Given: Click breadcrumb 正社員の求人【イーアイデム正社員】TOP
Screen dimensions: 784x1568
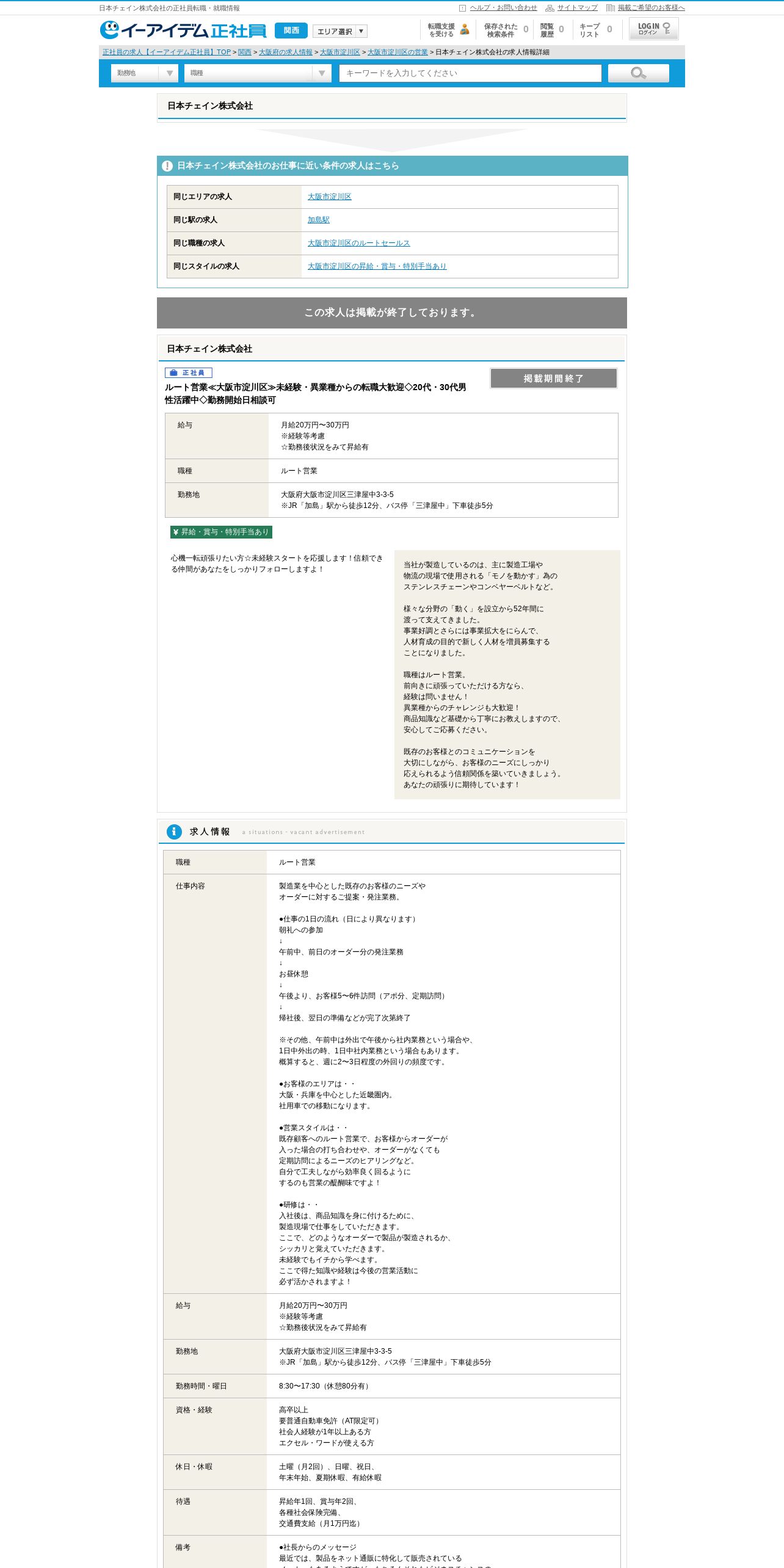Looking at the screenshot, I should pos(167,53).
